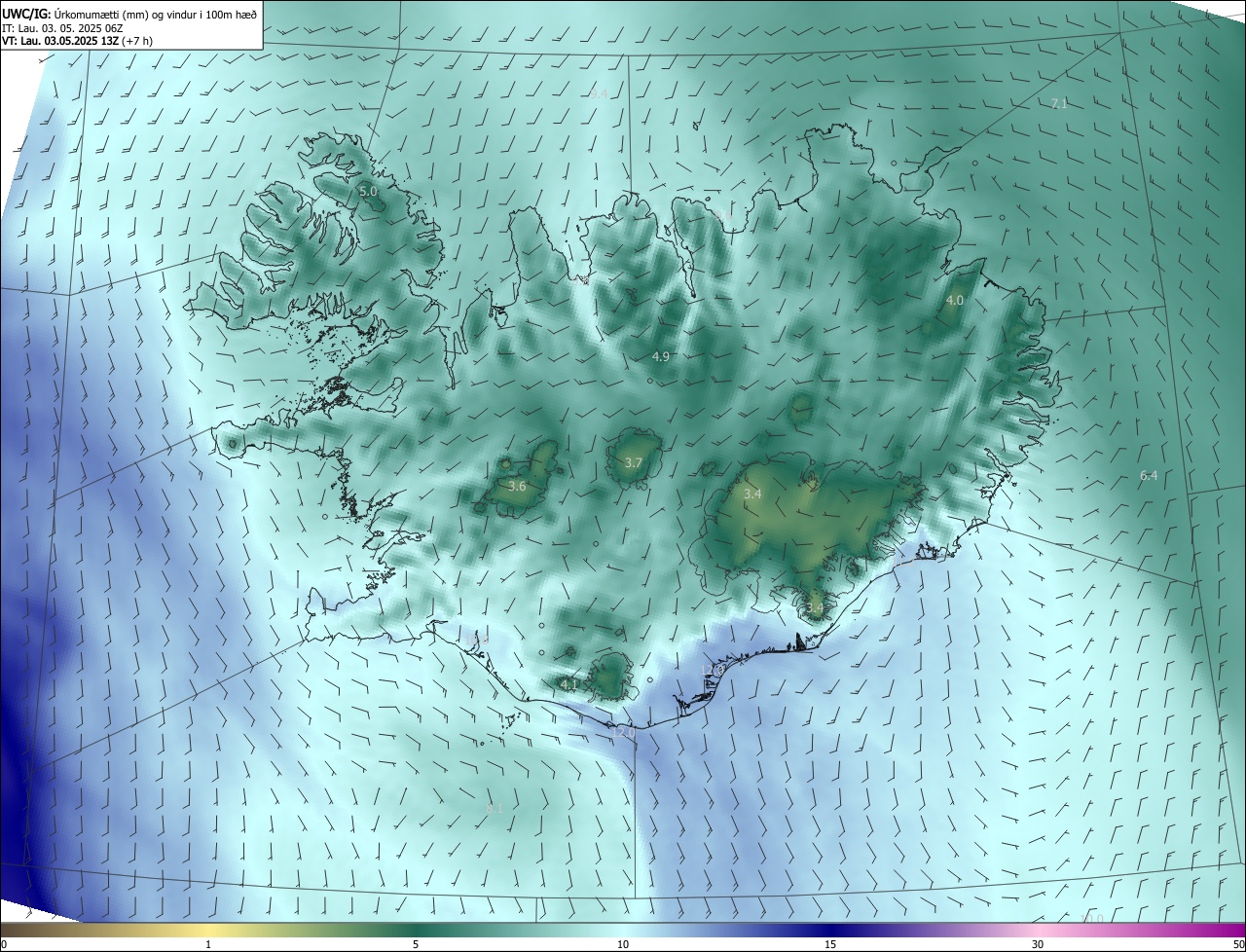
Task: Click the 3.6 value on the western glacier
Action: point(517,486)
